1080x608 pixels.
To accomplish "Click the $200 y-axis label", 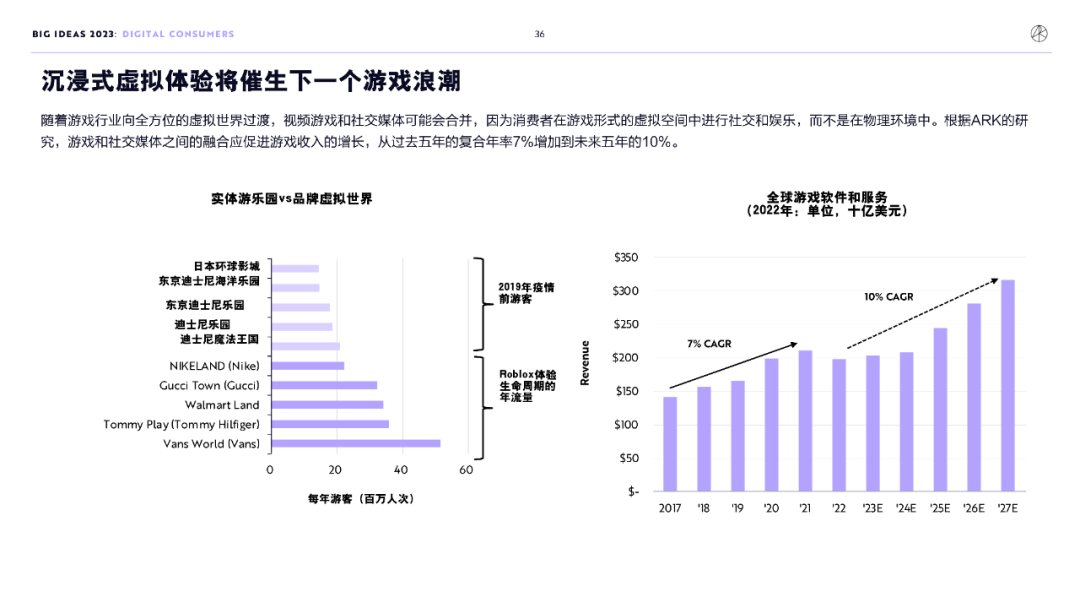I will (x=626, y=357).
